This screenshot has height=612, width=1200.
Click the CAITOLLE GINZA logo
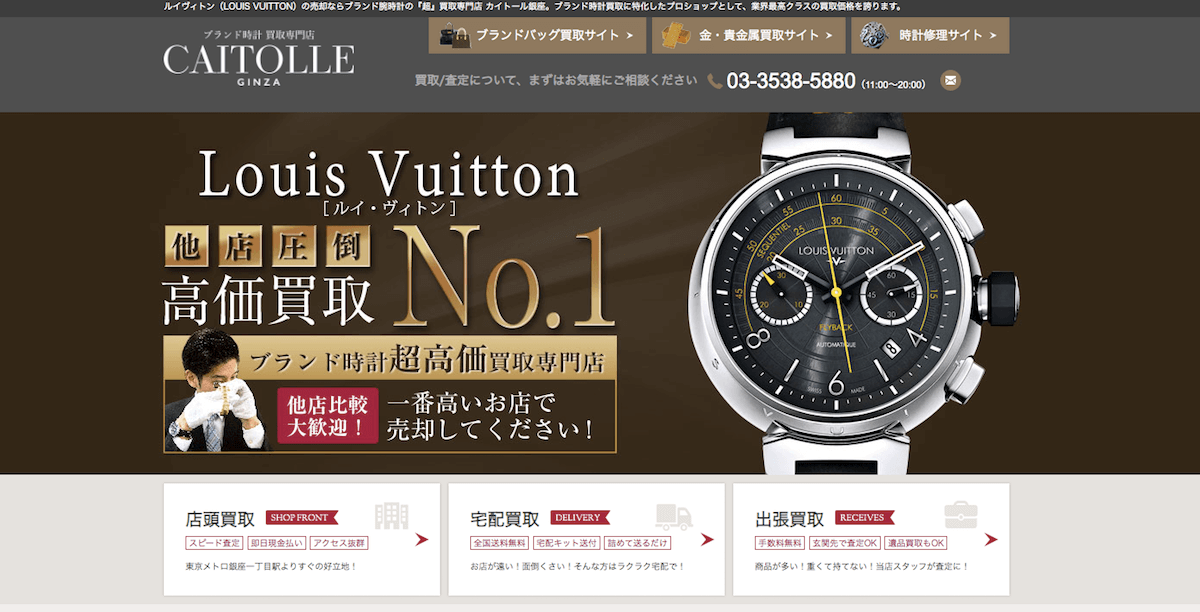tap(259, 58)
